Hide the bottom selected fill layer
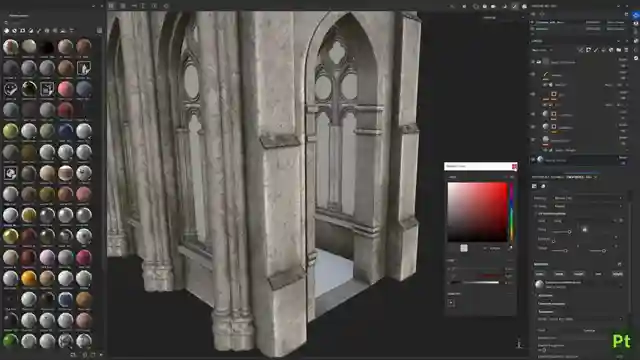 point(533,160)
